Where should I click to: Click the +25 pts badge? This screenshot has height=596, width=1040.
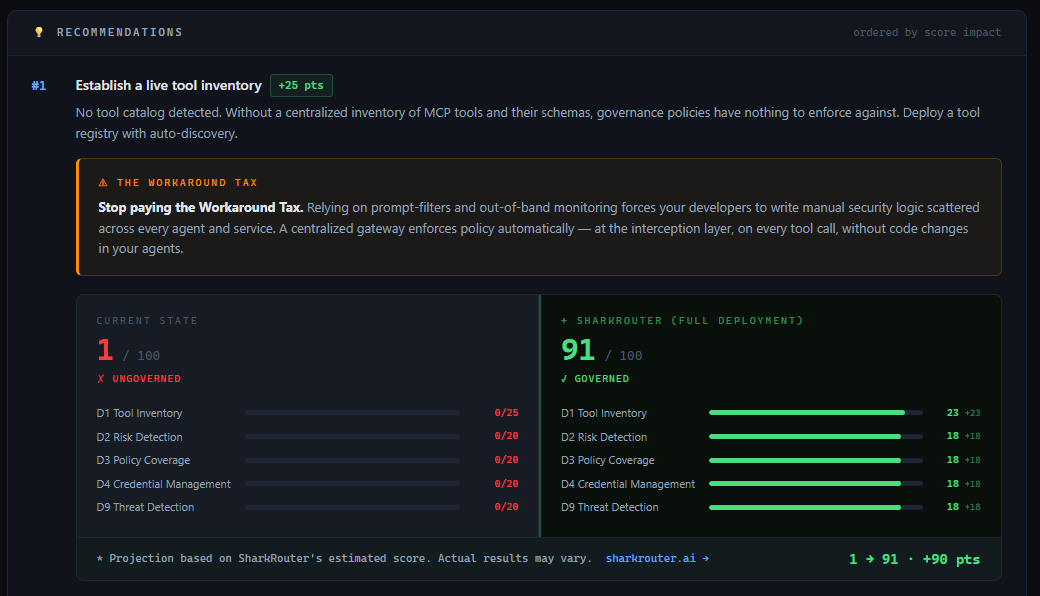point(301,86)
